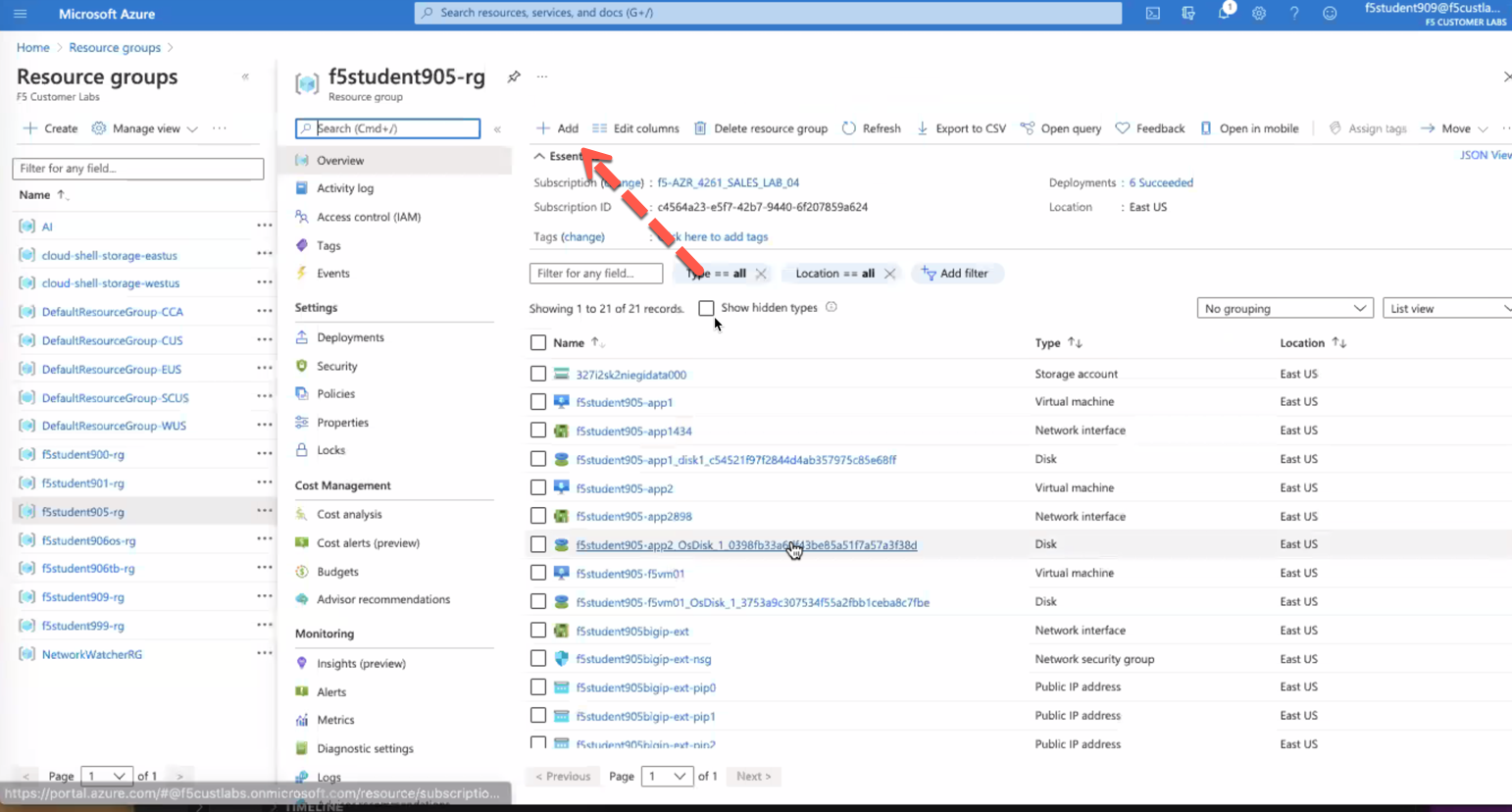Open the resources page number dropdown
Image resolution: width=1512 pixels, height=812 pixels.
667,776
